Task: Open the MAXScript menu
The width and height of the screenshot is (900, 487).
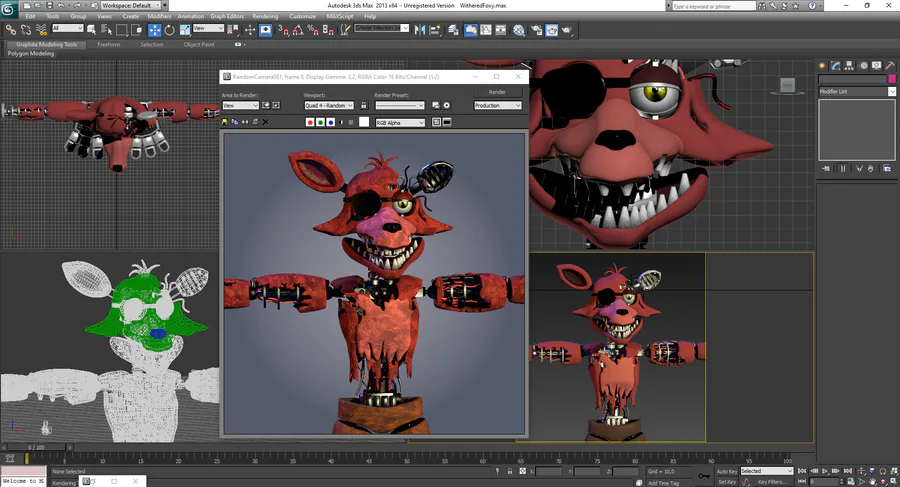Action: point(340,17)
